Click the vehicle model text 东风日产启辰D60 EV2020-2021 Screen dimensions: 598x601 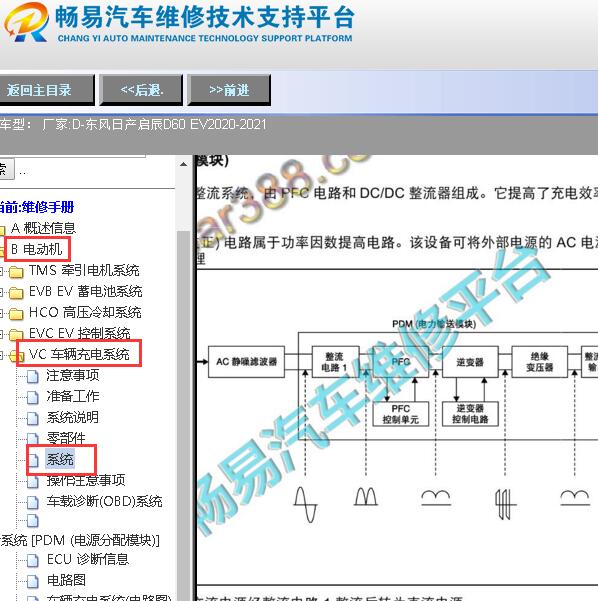[175, 125]
